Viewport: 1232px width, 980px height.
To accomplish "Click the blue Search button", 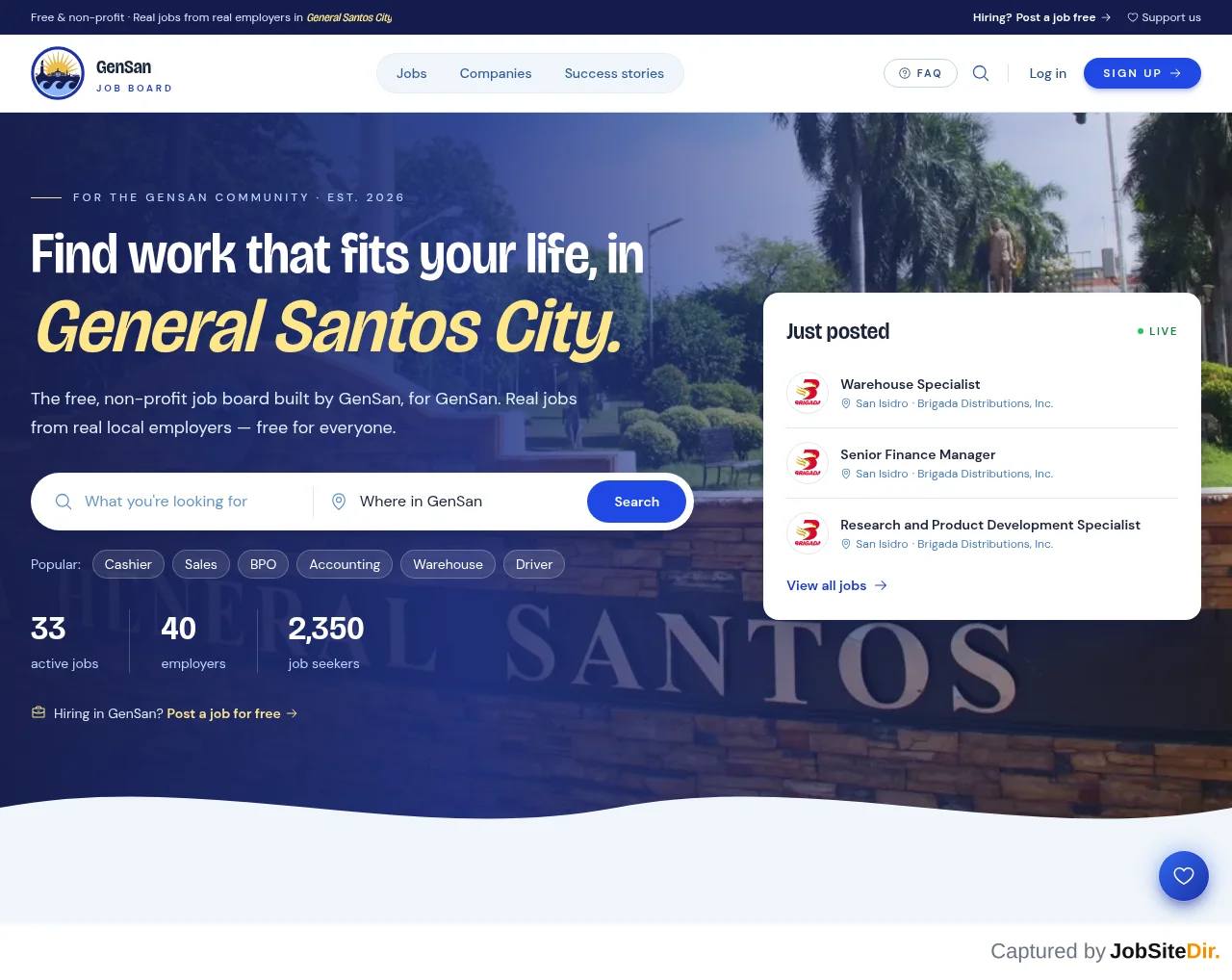I will (636, 502).
